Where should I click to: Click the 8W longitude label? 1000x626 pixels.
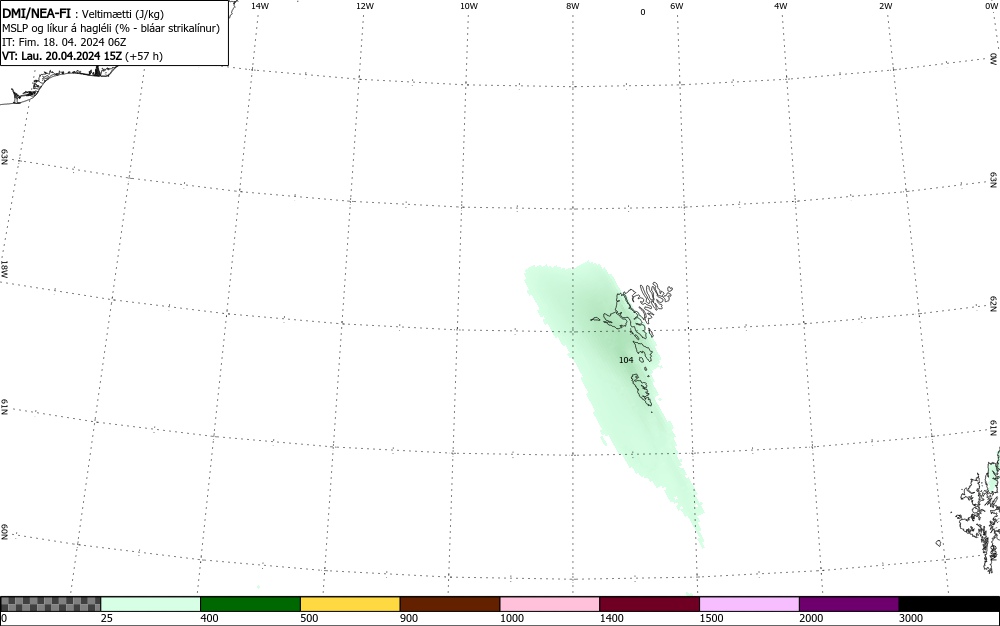point(573,6)
